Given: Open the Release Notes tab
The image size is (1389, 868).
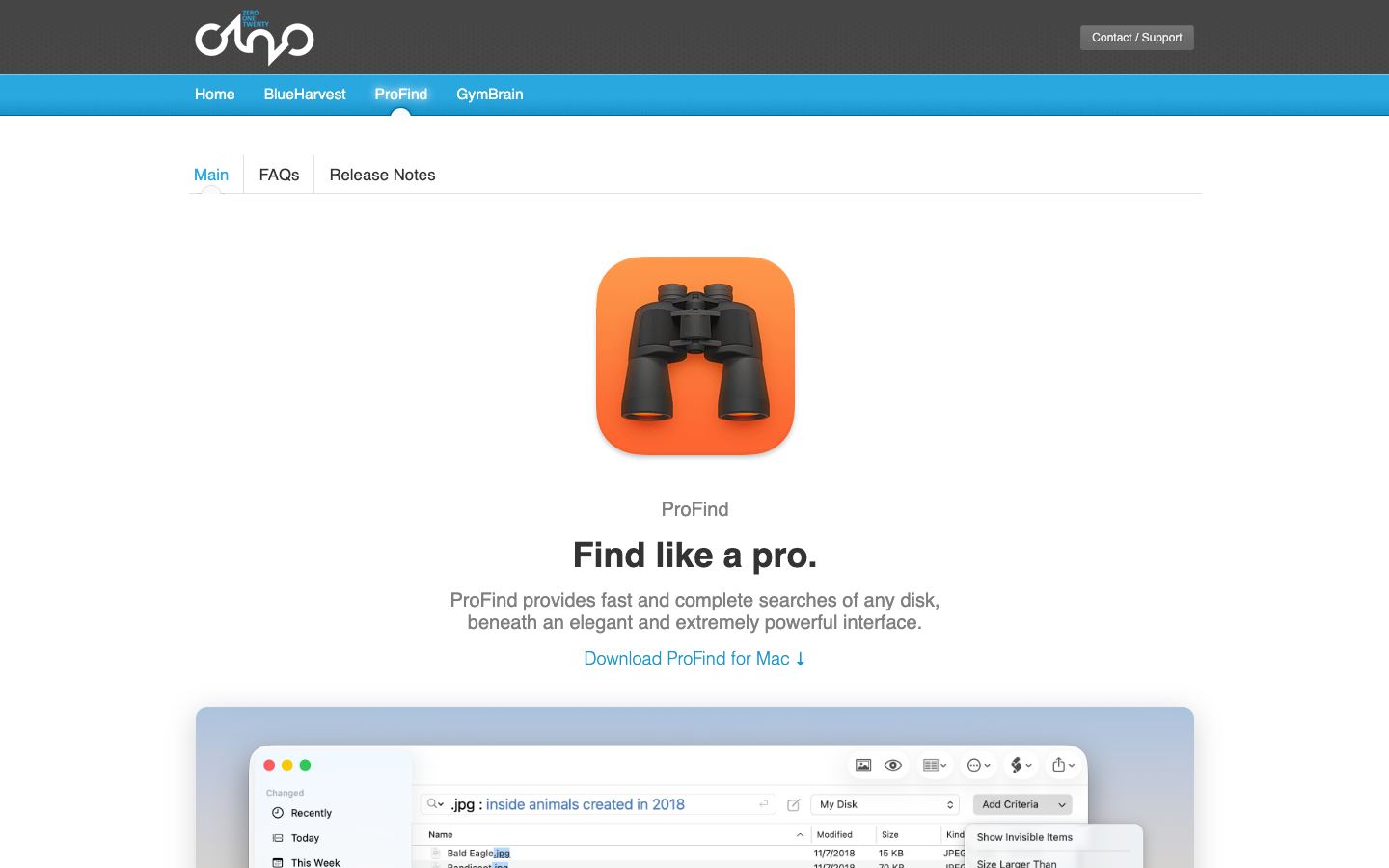Looking at the screenshot, I should pyautogui.click(x=382, y=175).
